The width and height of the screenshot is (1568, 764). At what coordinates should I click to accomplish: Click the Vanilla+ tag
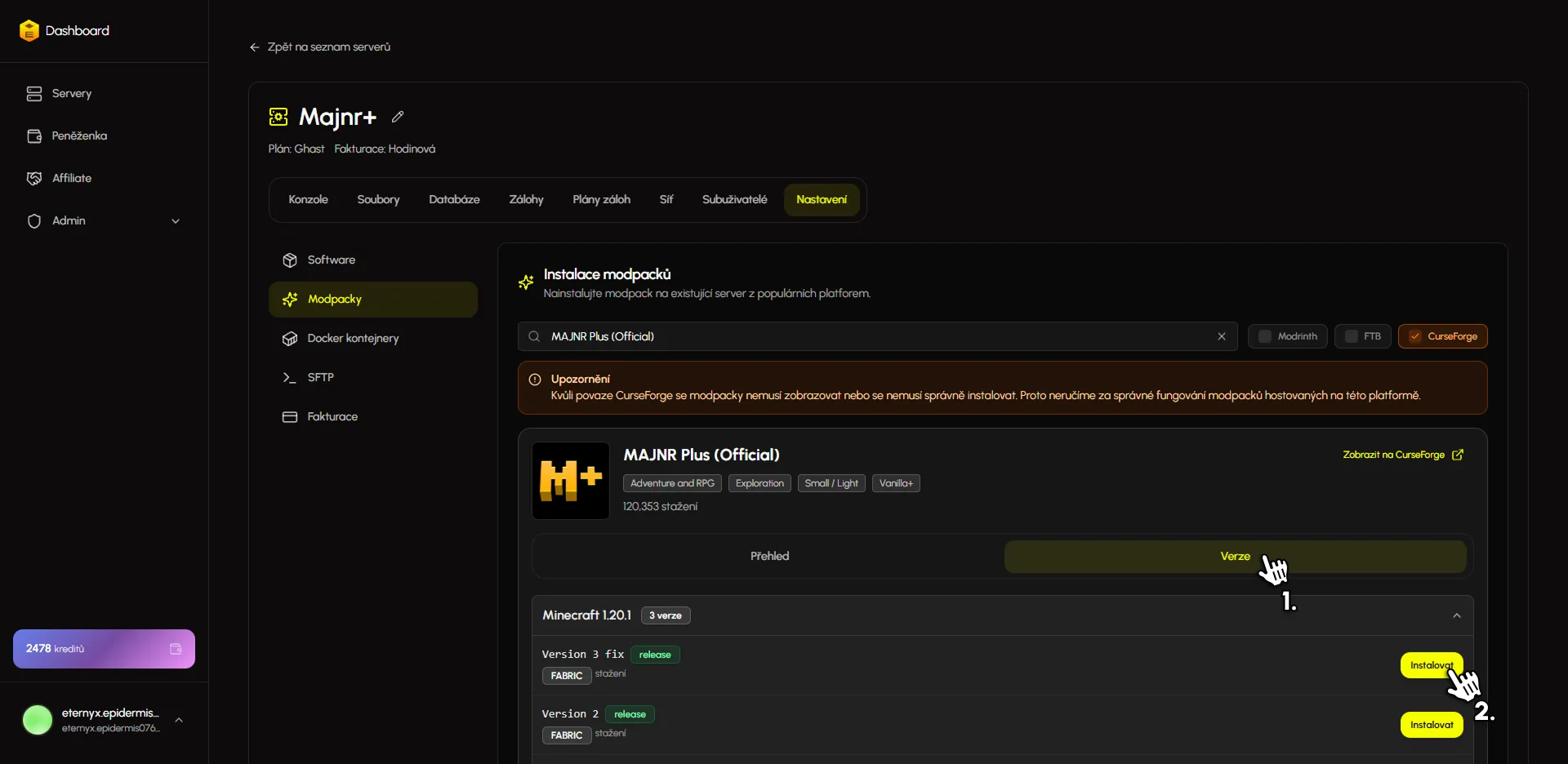[x=896, y=483]
